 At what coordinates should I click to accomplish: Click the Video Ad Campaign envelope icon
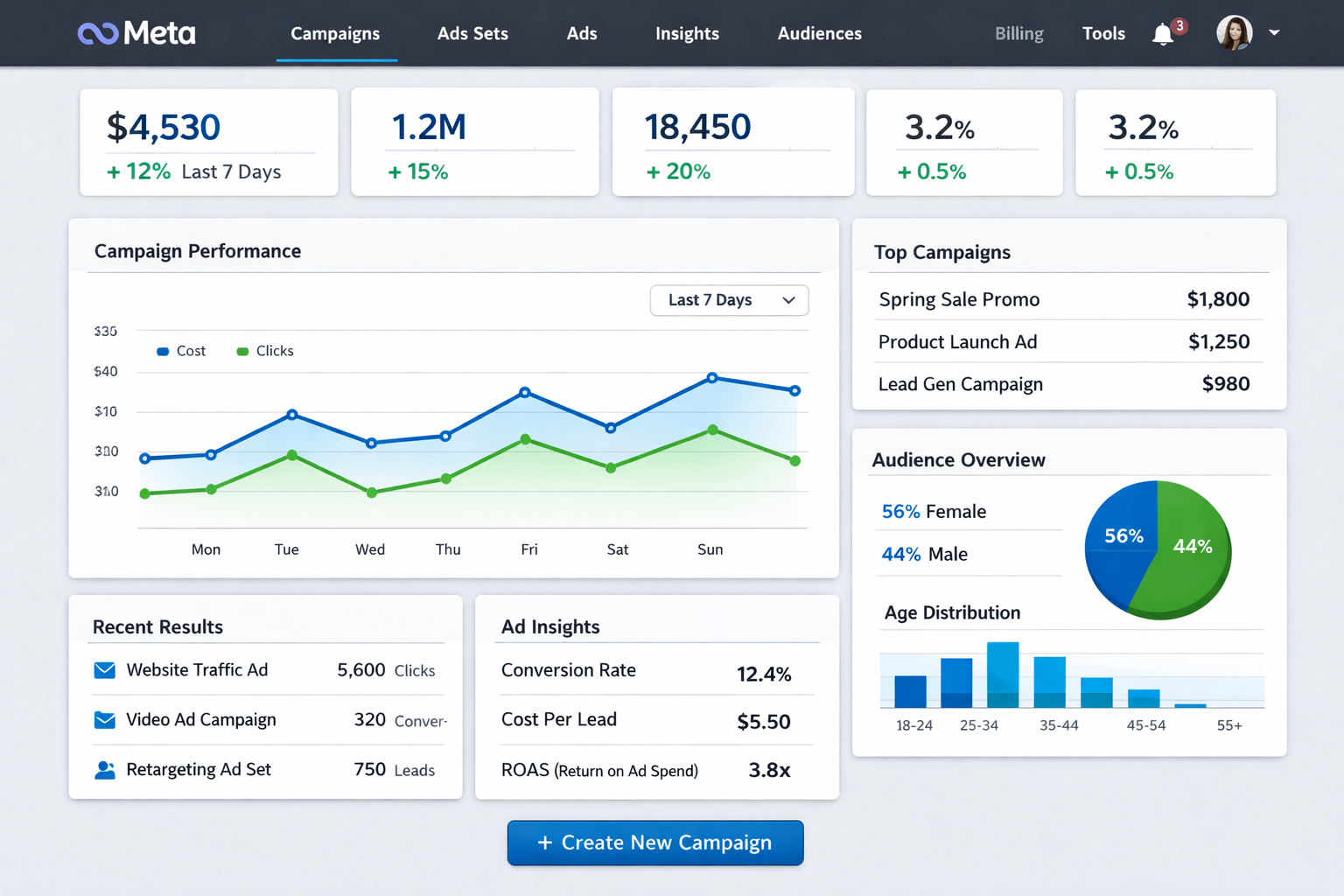pos(105,720)
